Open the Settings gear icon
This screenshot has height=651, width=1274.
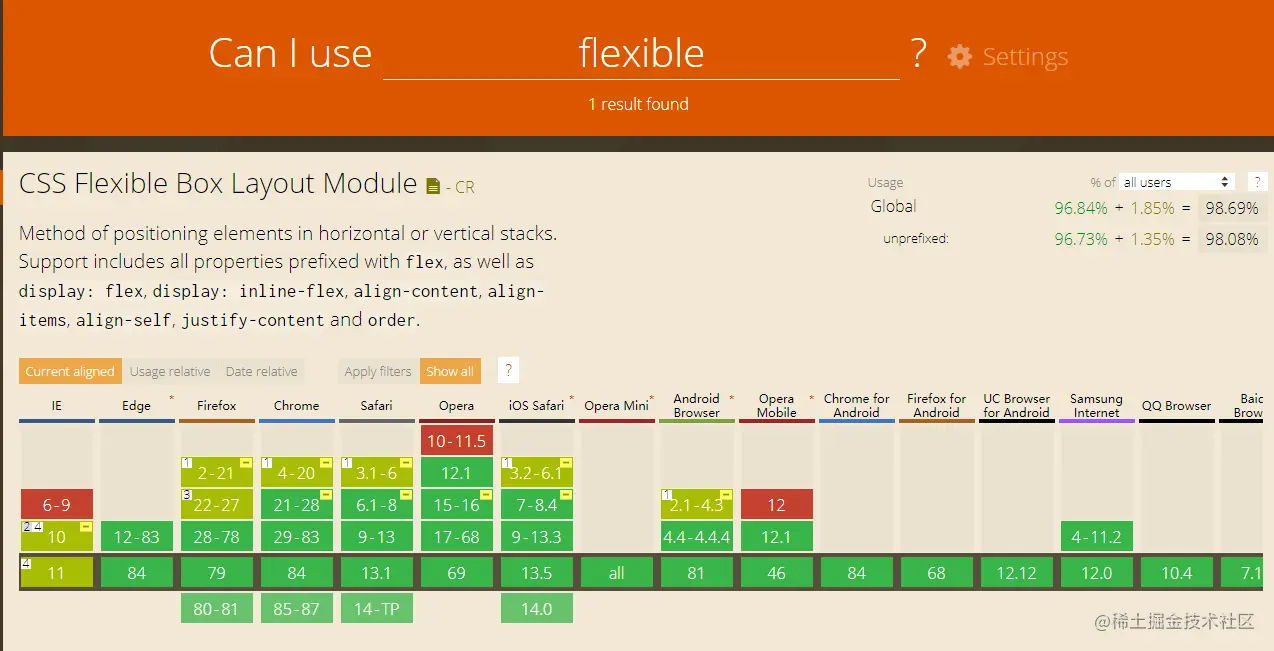tap(959, 56)
